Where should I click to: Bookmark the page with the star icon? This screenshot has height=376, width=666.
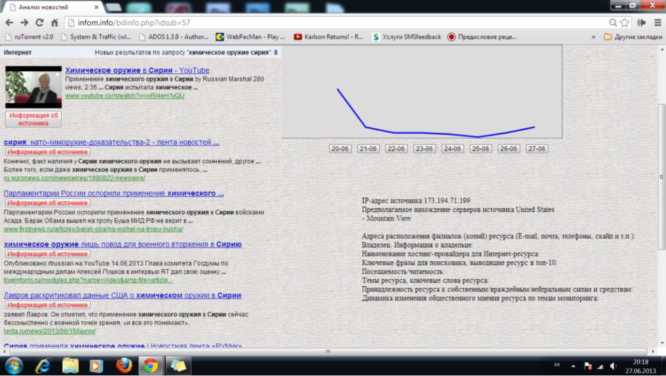625,23
